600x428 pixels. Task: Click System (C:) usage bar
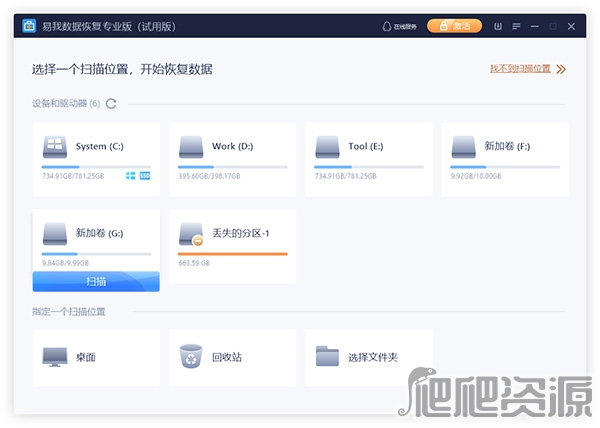click(x=96, y=167)
